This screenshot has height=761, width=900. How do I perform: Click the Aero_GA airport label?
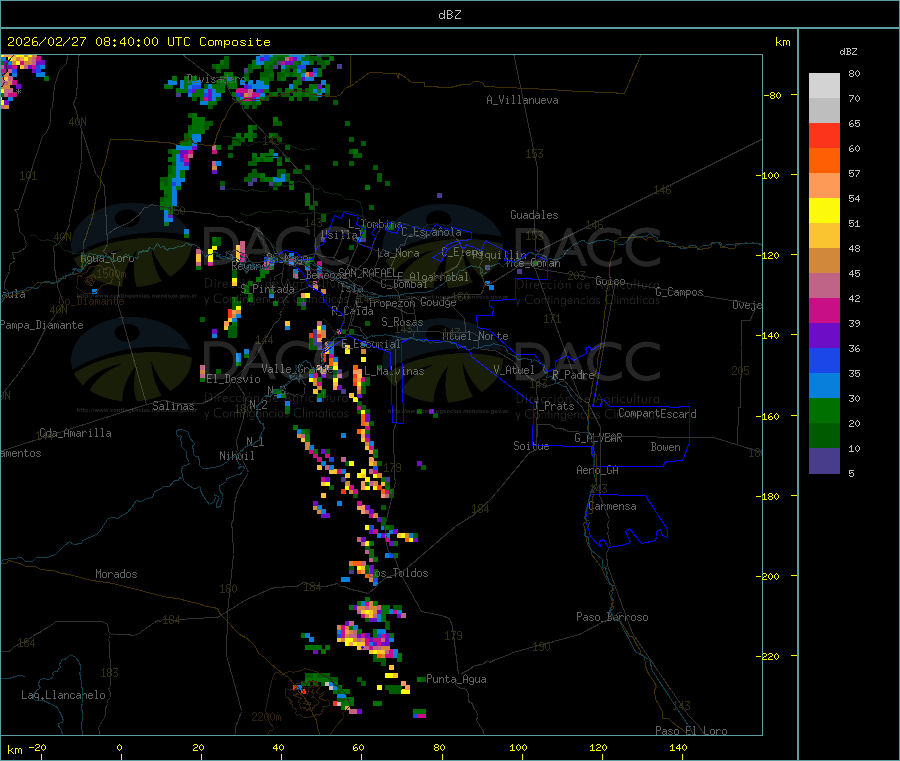point(598,470)
